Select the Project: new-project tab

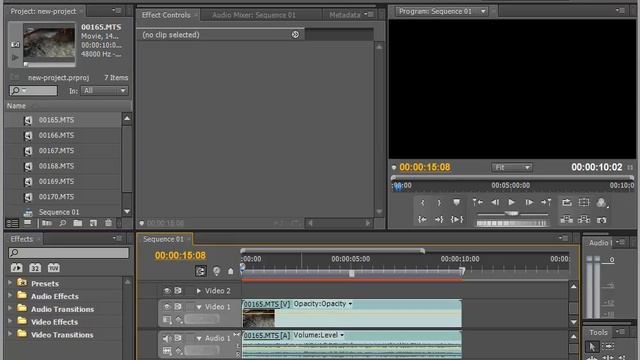[x=43, y=11]
